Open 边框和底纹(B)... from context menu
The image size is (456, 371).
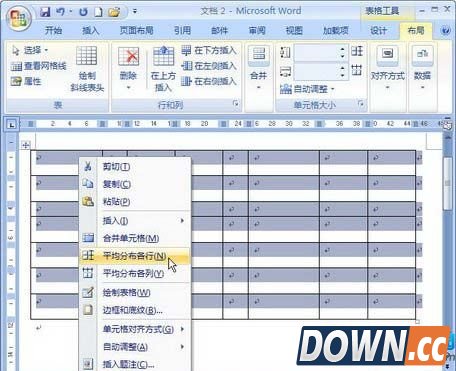[135, 310]
